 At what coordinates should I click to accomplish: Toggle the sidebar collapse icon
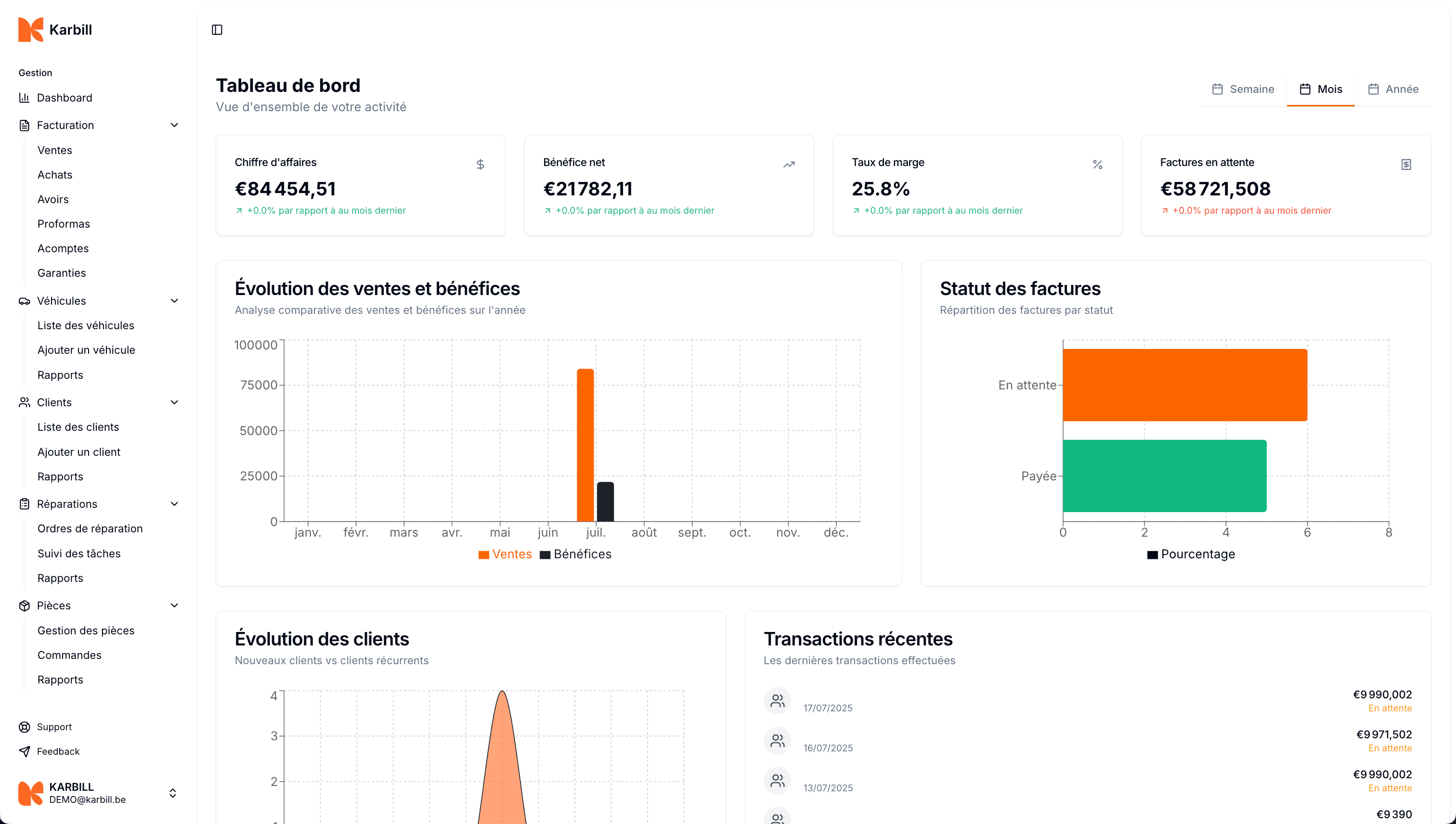pos(217,29)
